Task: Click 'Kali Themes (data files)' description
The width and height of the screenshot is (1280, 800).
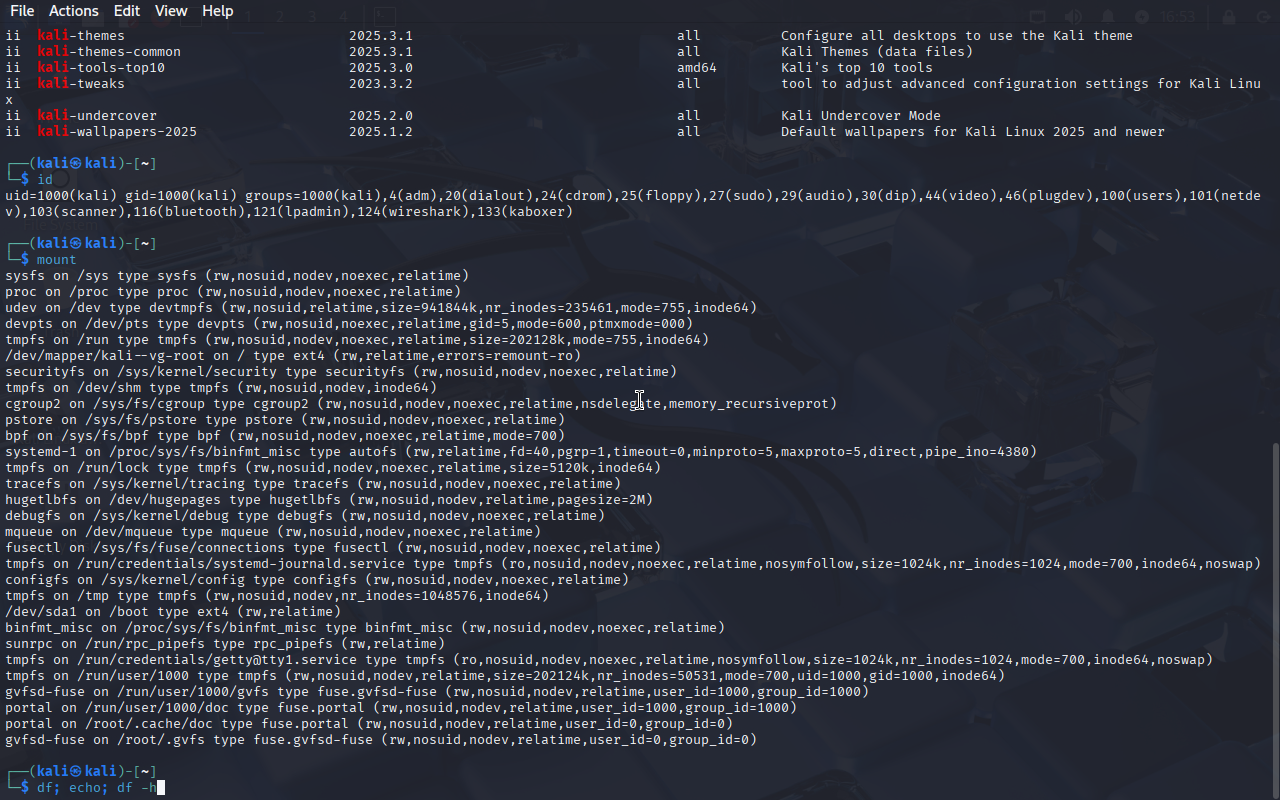Action: (877, 52)
